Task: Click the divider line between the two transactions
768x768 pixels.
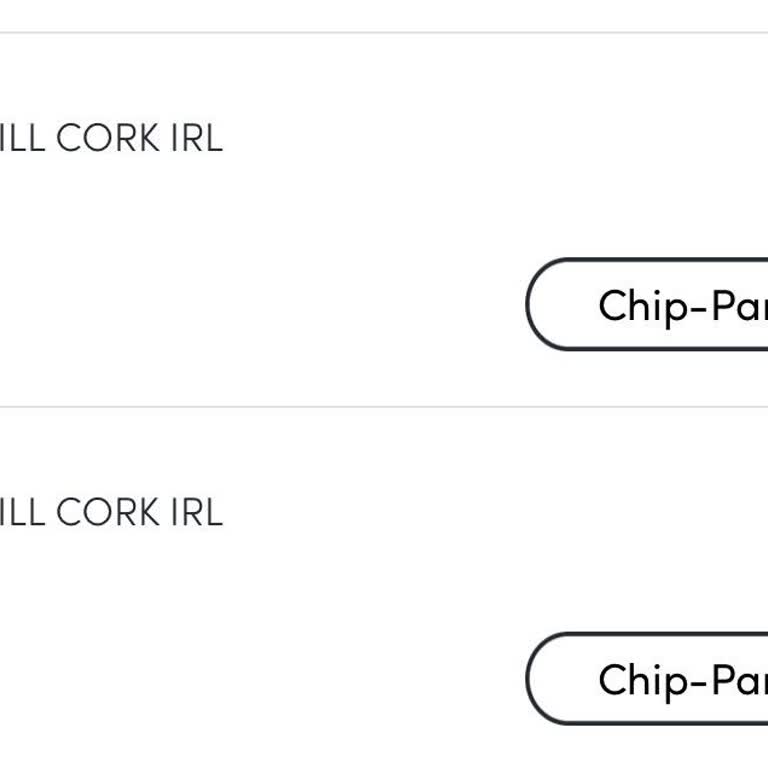Action: (x=384, y=407)
